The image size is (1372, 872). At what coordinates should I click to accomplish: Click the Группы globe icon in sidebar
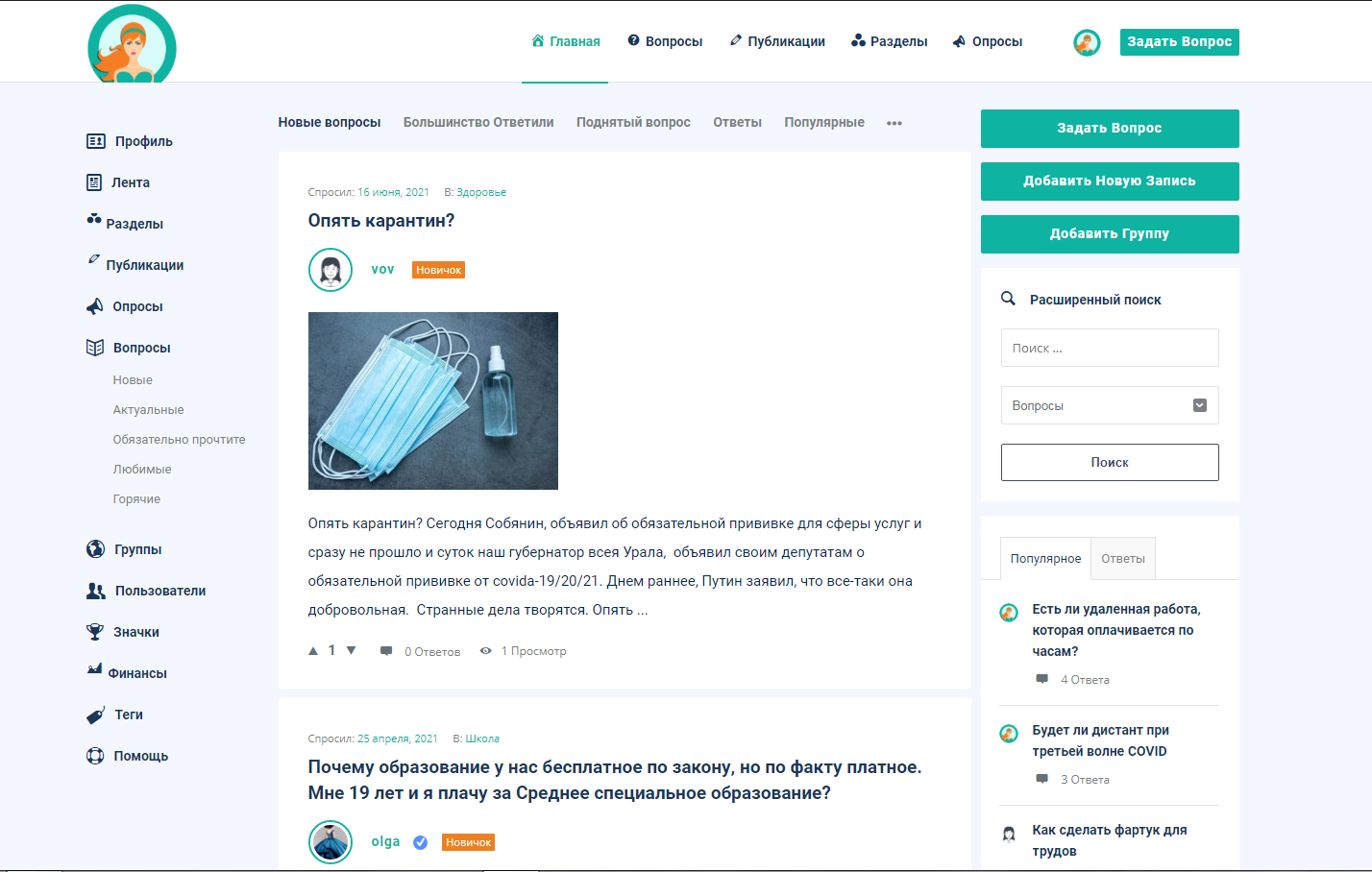[x=95, y=549]
